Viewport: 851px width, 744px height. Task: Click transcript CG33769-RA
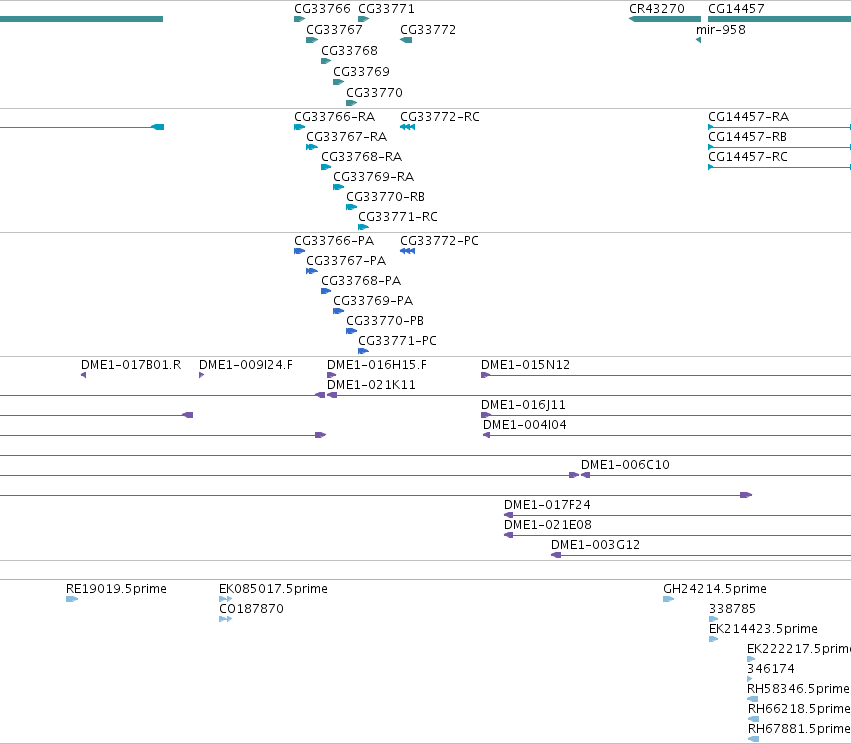[x=373, y=177]
